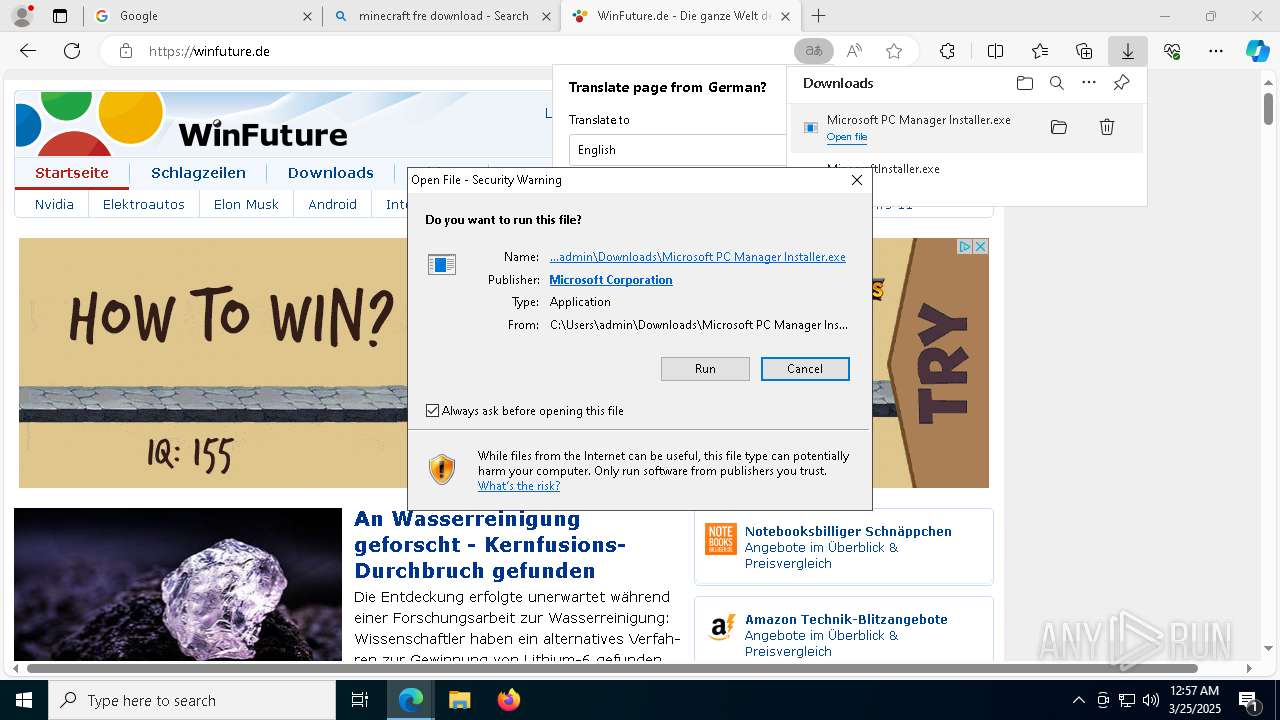Click the page vertical scrollbar thumb
This screenshot has height=720, width=1280.
point(1268,108)
